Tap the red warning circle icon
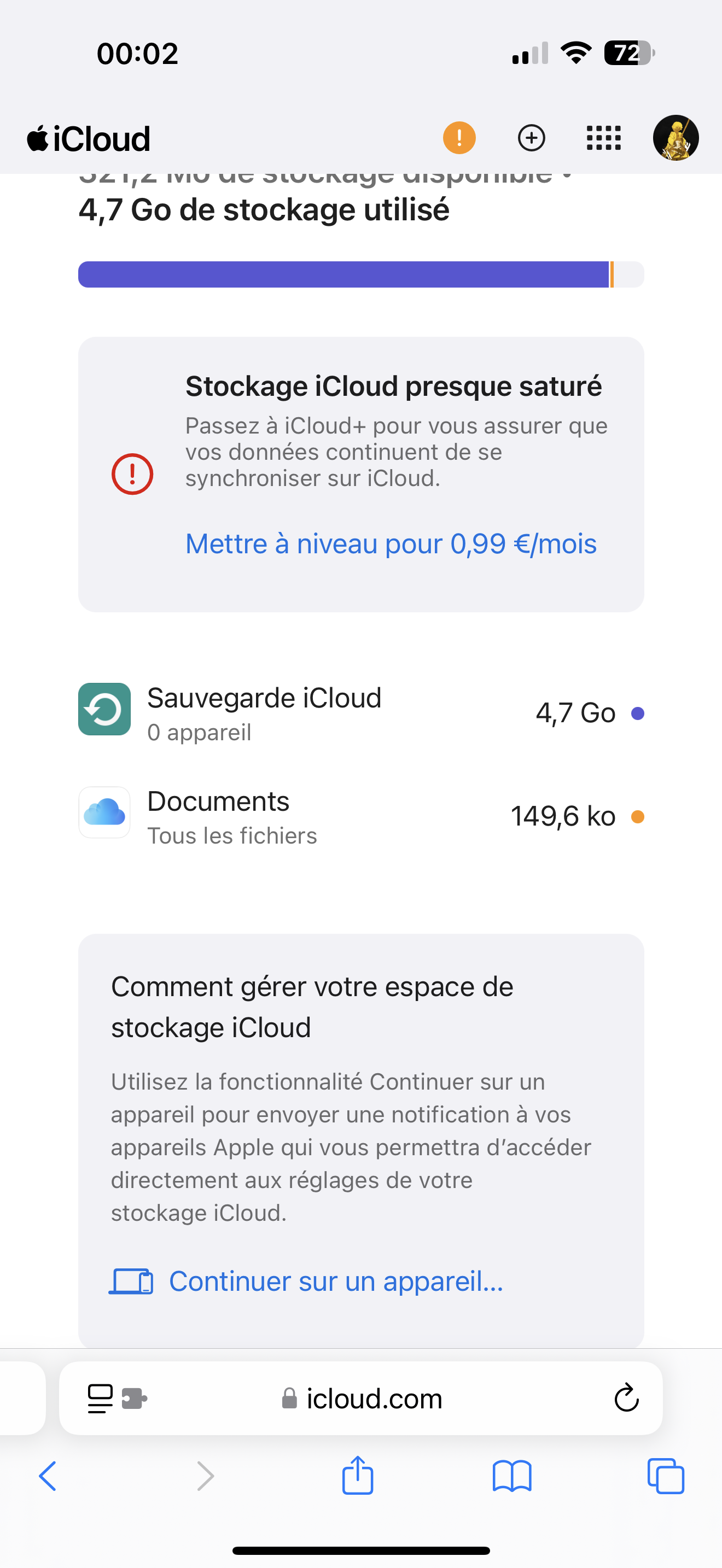Image resolution: width=722 pixels, height=1568 pixels. (x=132, y=474)
